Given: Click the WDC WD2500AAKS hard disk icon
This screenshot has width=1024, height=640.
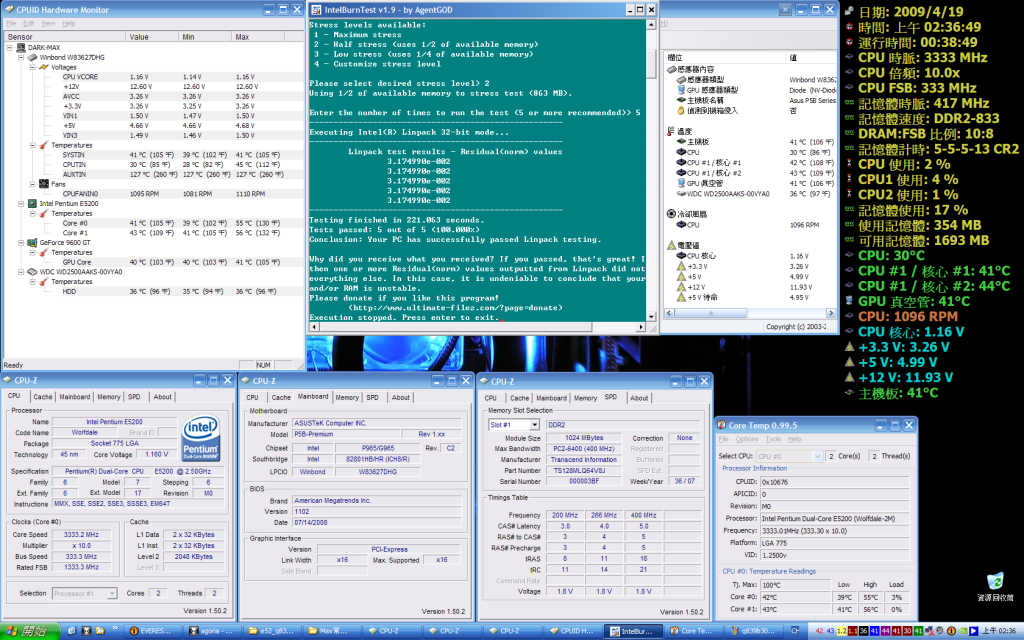Looking at the screenshot, I should pyautogui.click(x=32, y=272).
